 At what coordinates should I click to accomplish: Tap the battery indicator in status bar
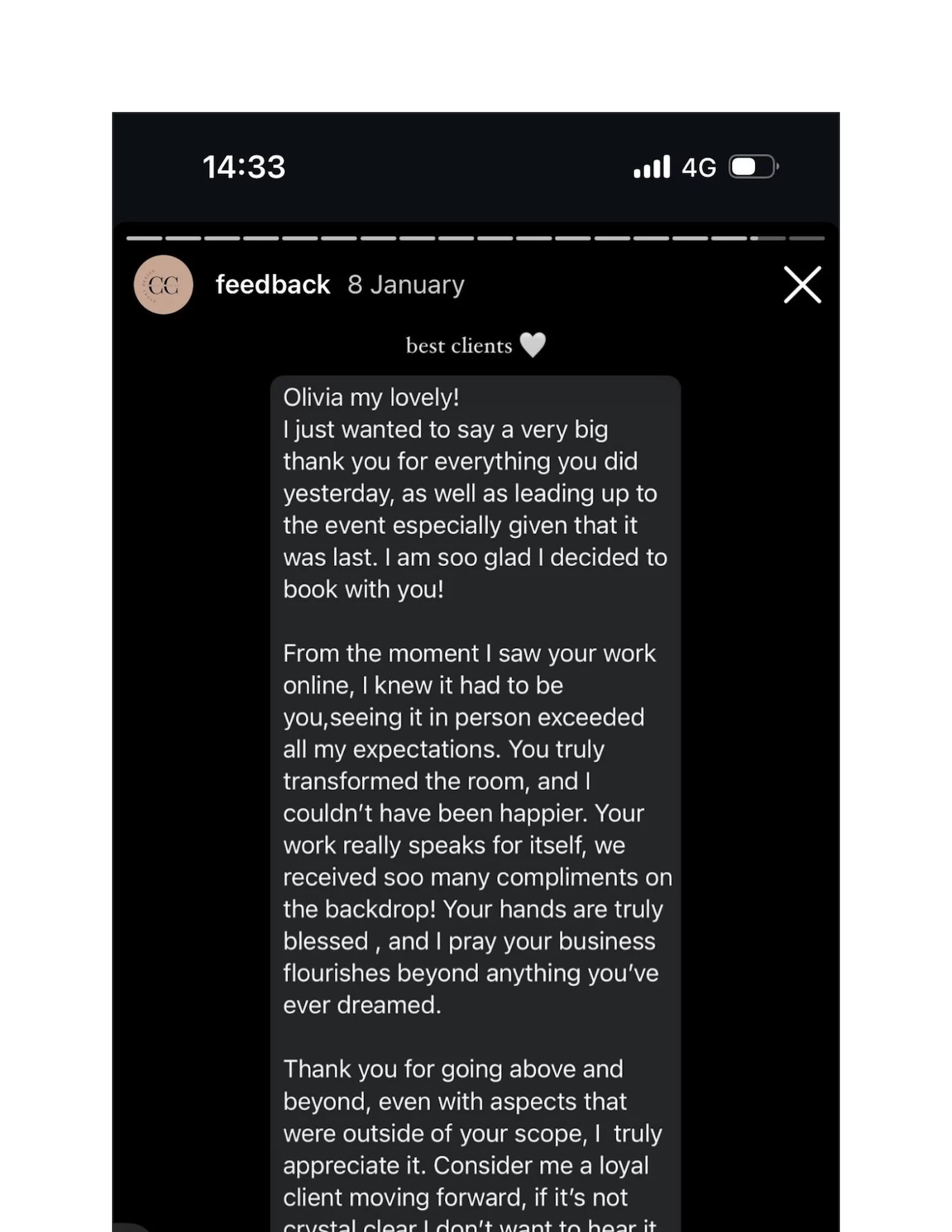click(753, 167)
